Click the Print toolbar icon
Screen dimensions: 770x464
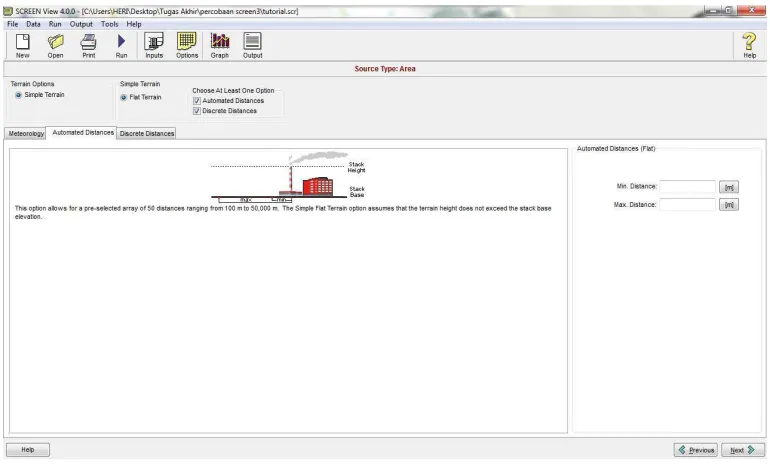(x=88, y=46)
